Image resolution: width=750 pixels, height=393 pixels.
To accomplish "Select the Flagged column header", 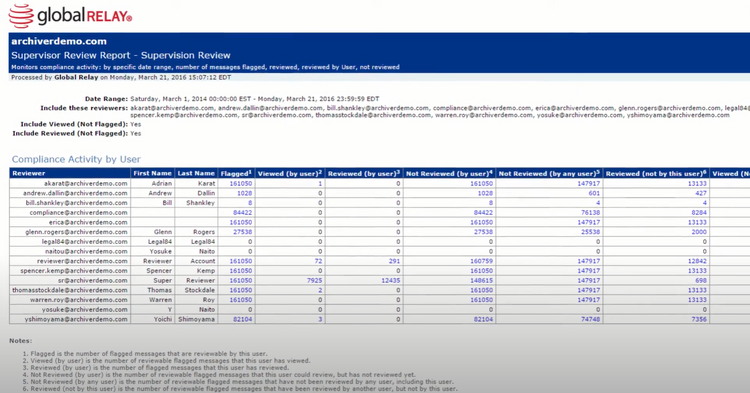I will click(x=236, y=173).
